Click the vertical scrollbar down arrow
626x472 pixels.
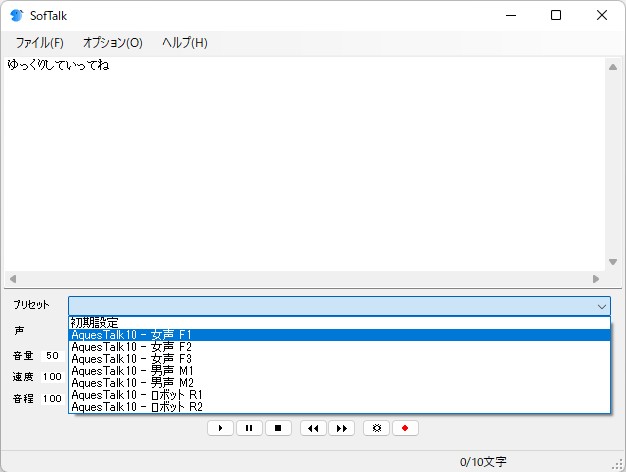click(x=613, y=262)
